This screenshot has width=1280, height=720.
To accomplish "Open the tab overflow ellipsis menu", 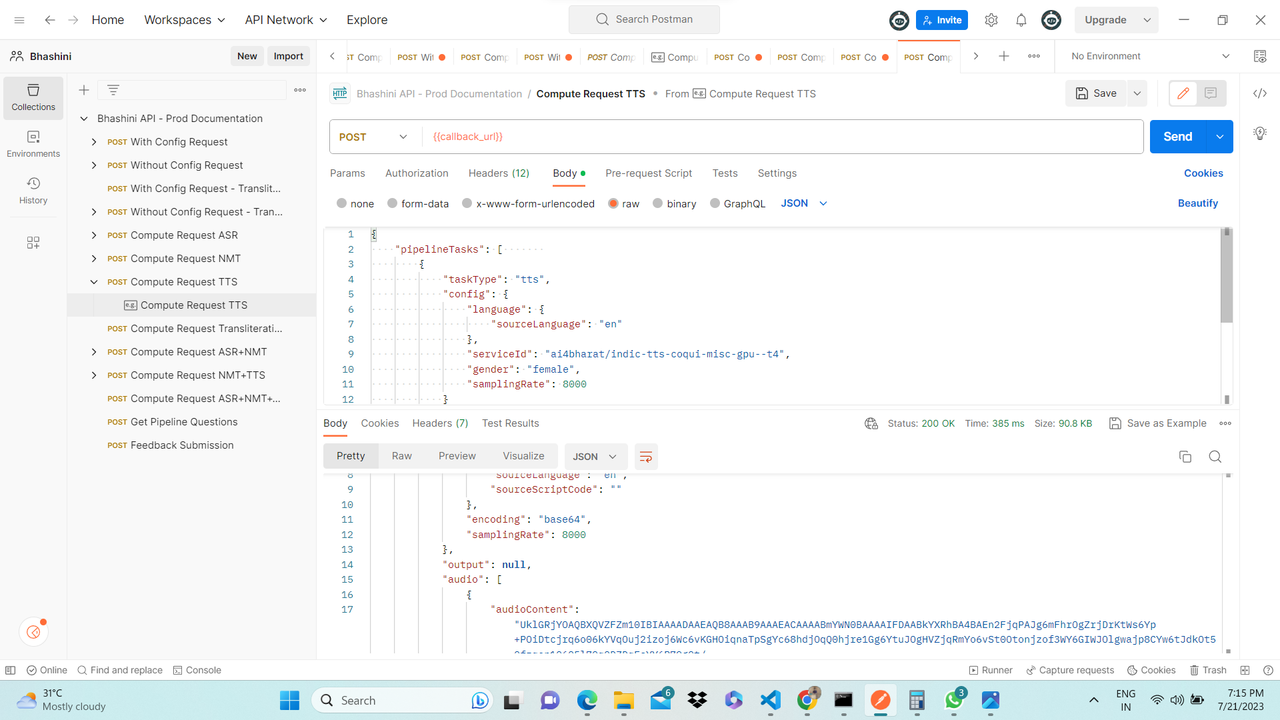I will tap(1033, 57).
